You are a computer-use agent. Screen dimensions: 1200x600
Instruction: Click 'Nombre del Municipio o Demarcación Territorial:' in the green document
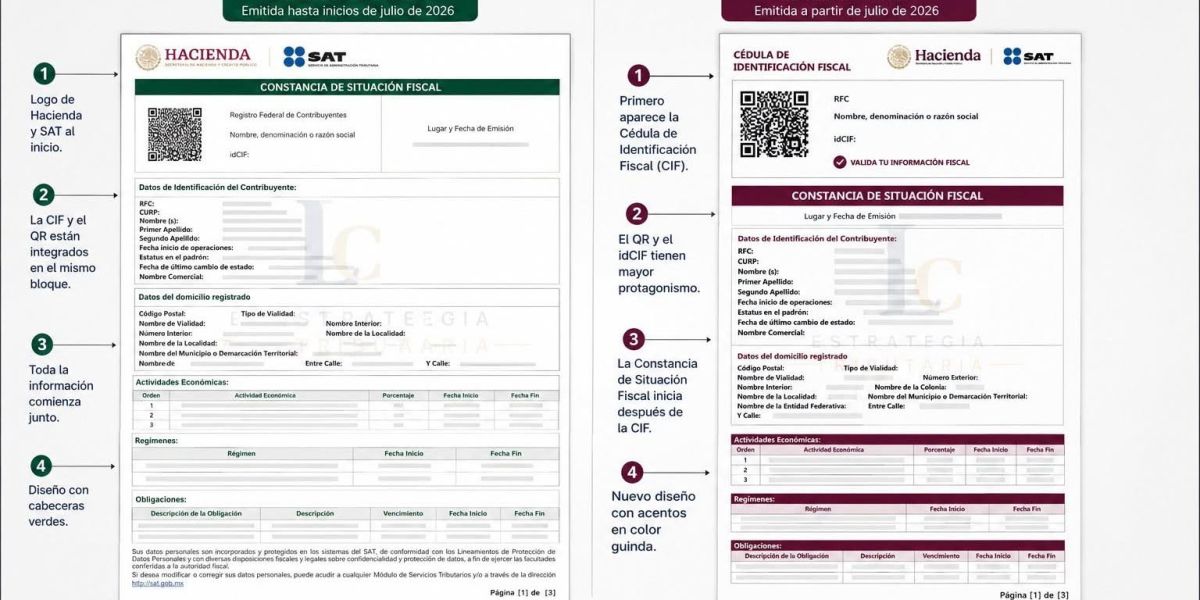(218, 353)
